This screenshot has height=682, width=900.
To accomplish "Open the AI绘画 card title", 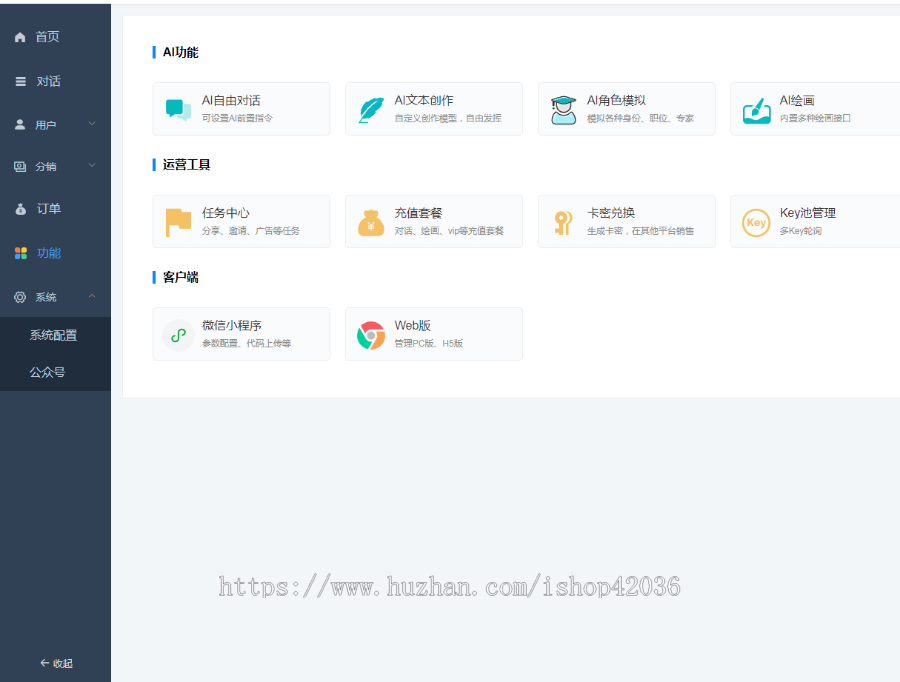I will 797,100.
